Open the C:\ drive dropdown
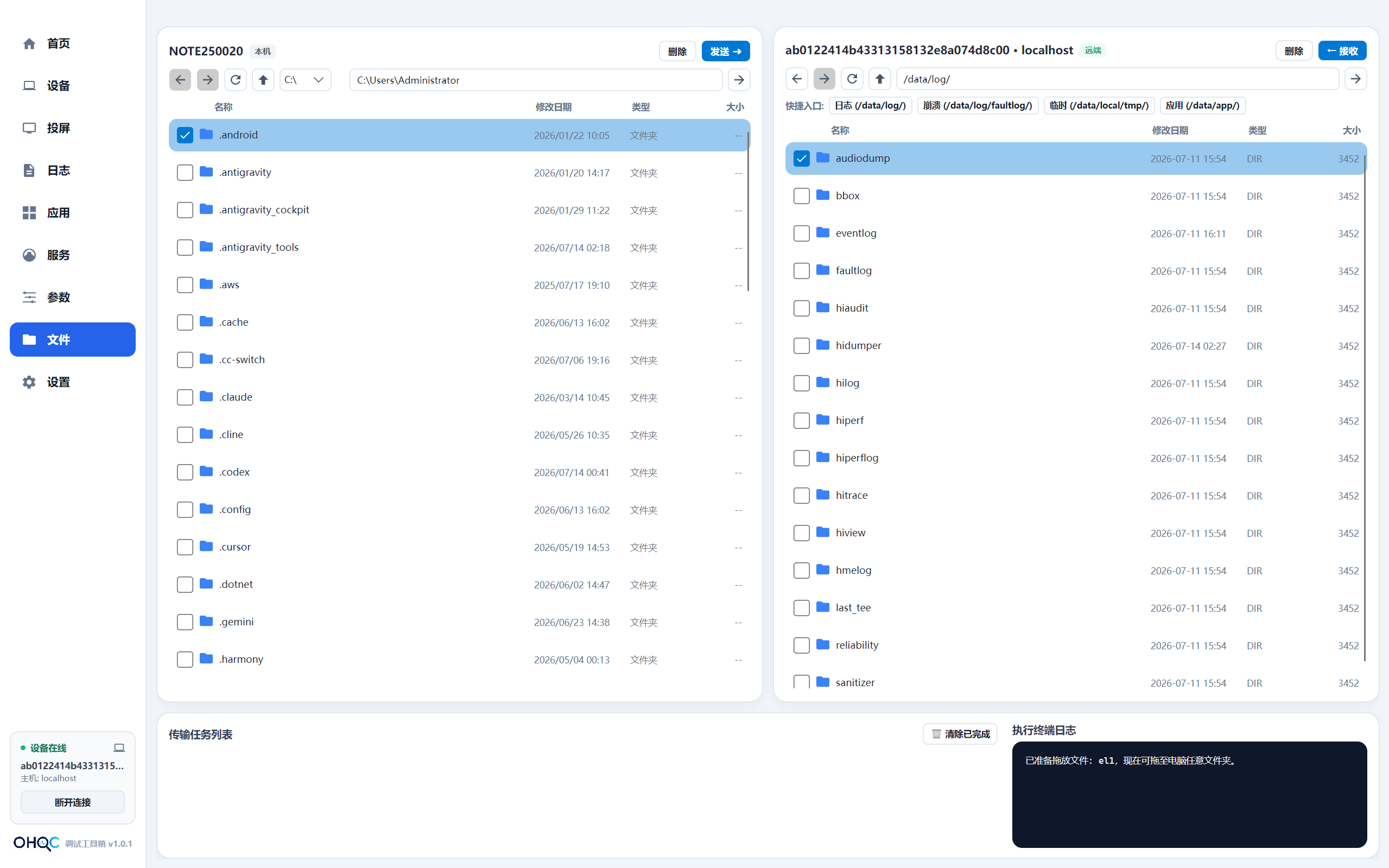1389x868 pixels. [x=306, y=80]
